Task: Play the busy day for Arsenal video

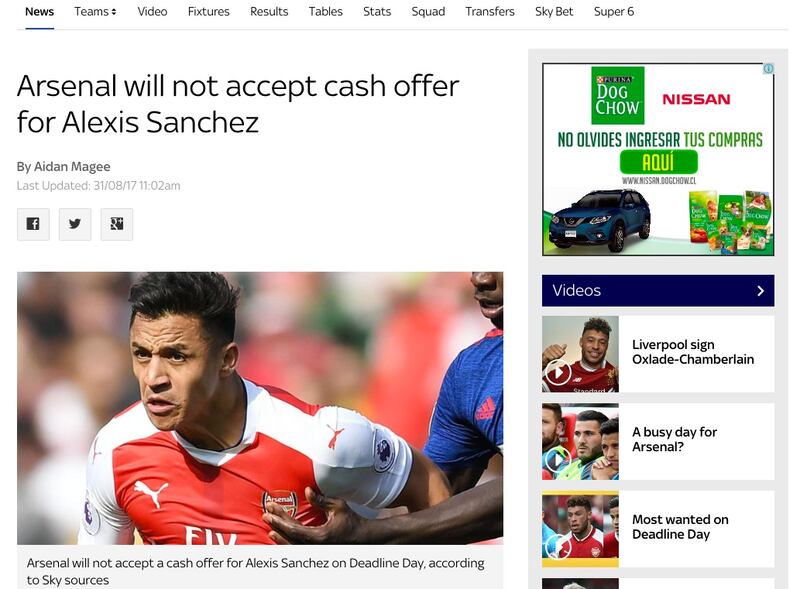Action: coord(558,460)
